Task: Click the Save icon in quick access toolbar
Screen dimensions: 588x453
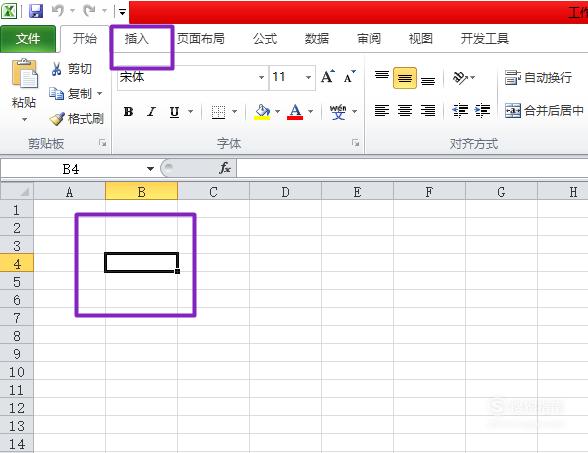Action: [x=36, y=11]
